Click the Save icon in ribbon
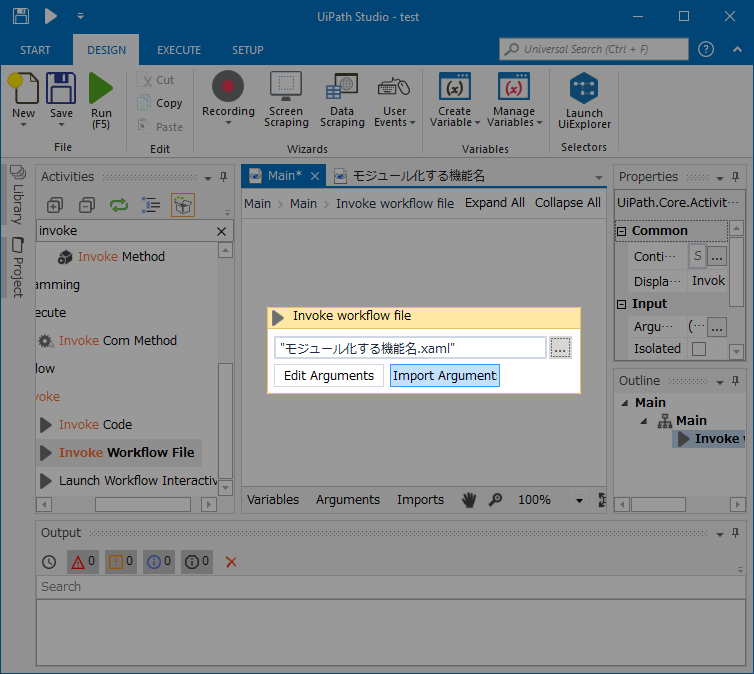Screen dimensions: 754x674 pyautogui.click(x=61, y=88)
